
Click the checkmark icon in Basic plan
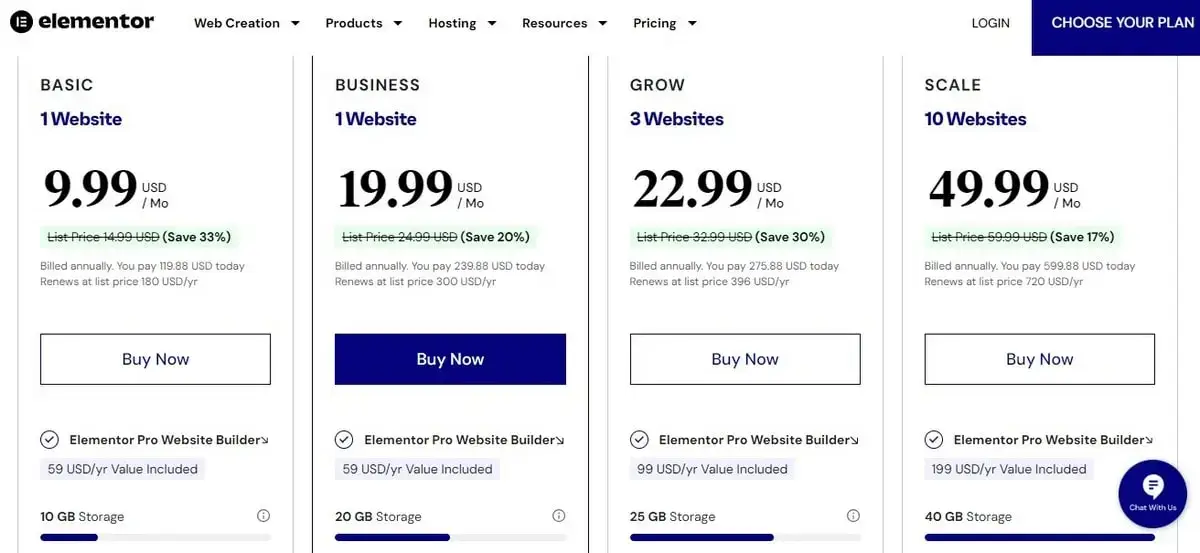pos(49,440)
